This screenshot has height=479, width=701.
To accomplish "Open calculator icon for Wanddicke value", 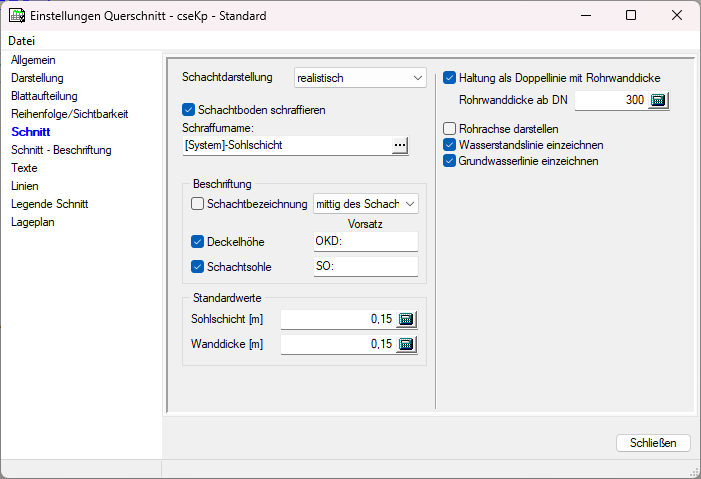I will pyautogui.click(x=406, y=344).
